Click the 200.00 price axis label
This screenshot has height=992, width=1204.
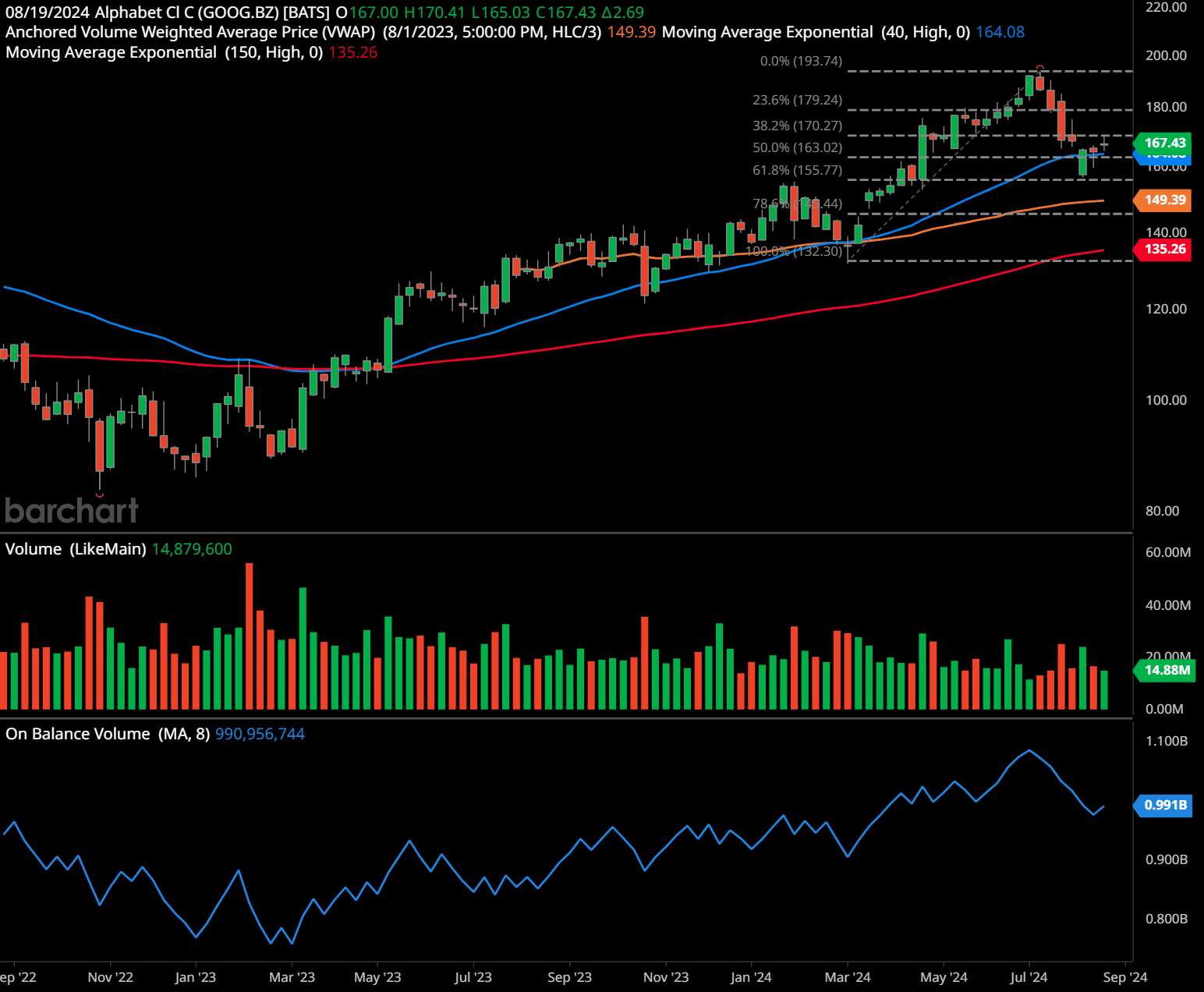[1166, 55]
